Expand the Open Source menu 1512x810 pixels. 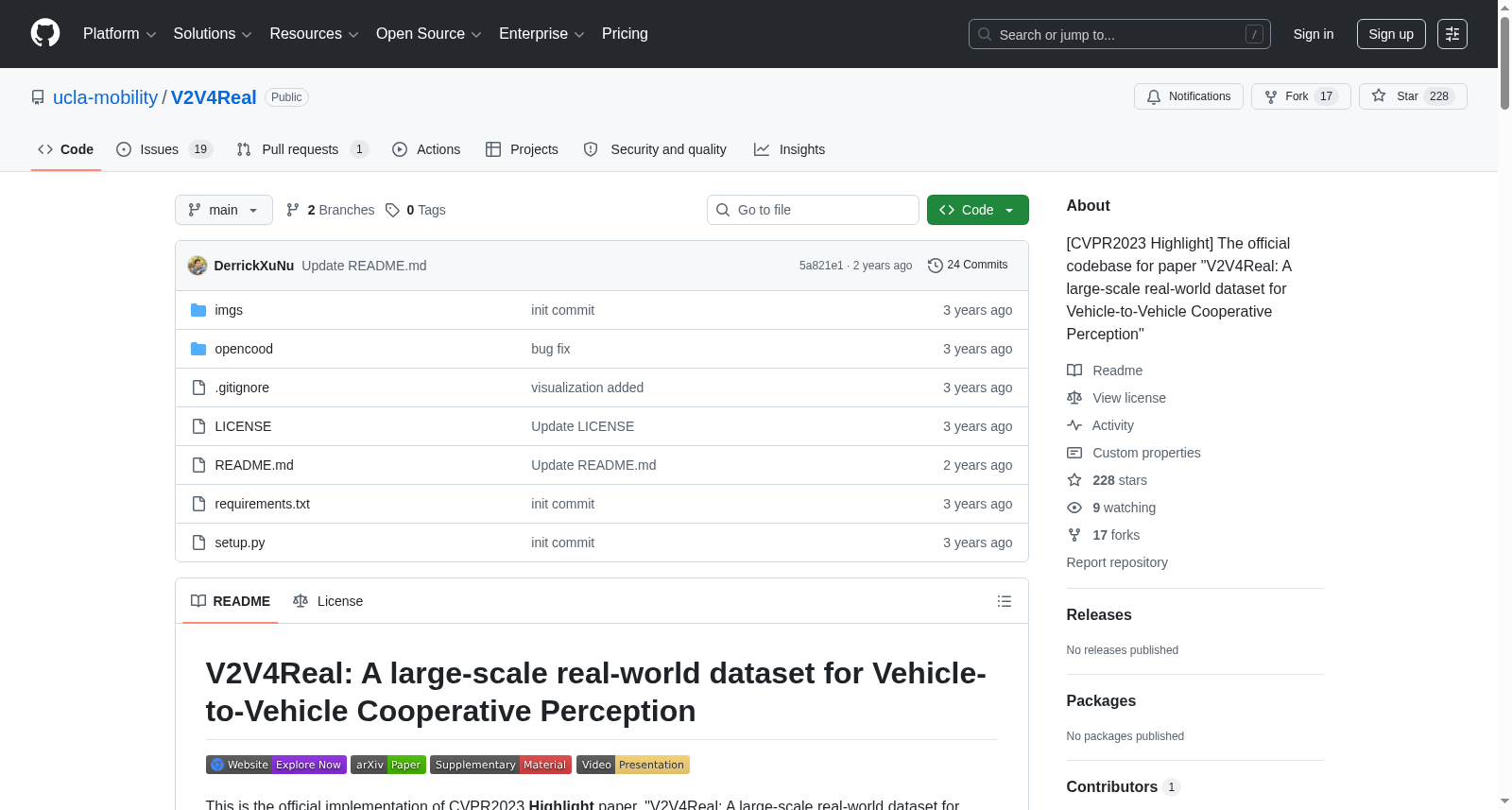point(429,34)
